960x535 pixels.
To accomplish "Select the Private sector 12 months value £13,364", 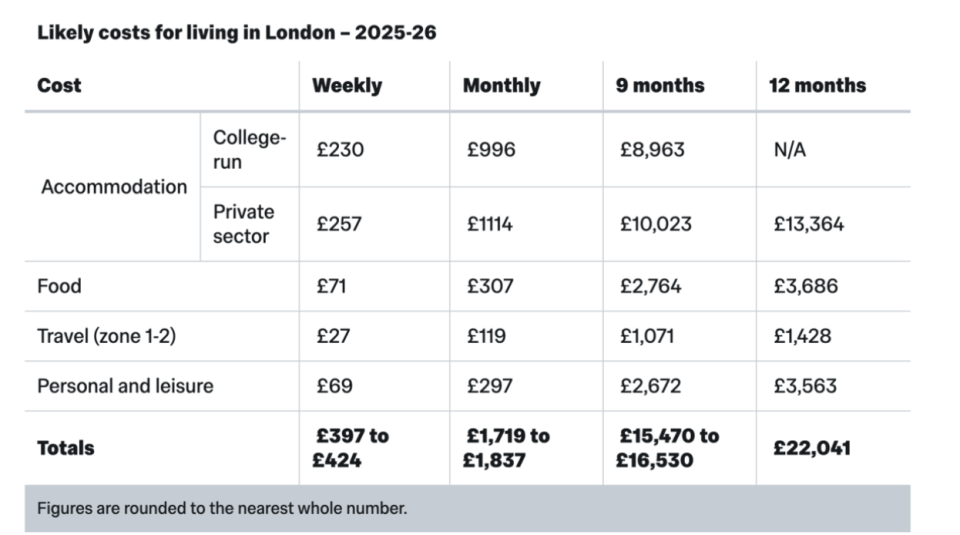I will 808,224.
